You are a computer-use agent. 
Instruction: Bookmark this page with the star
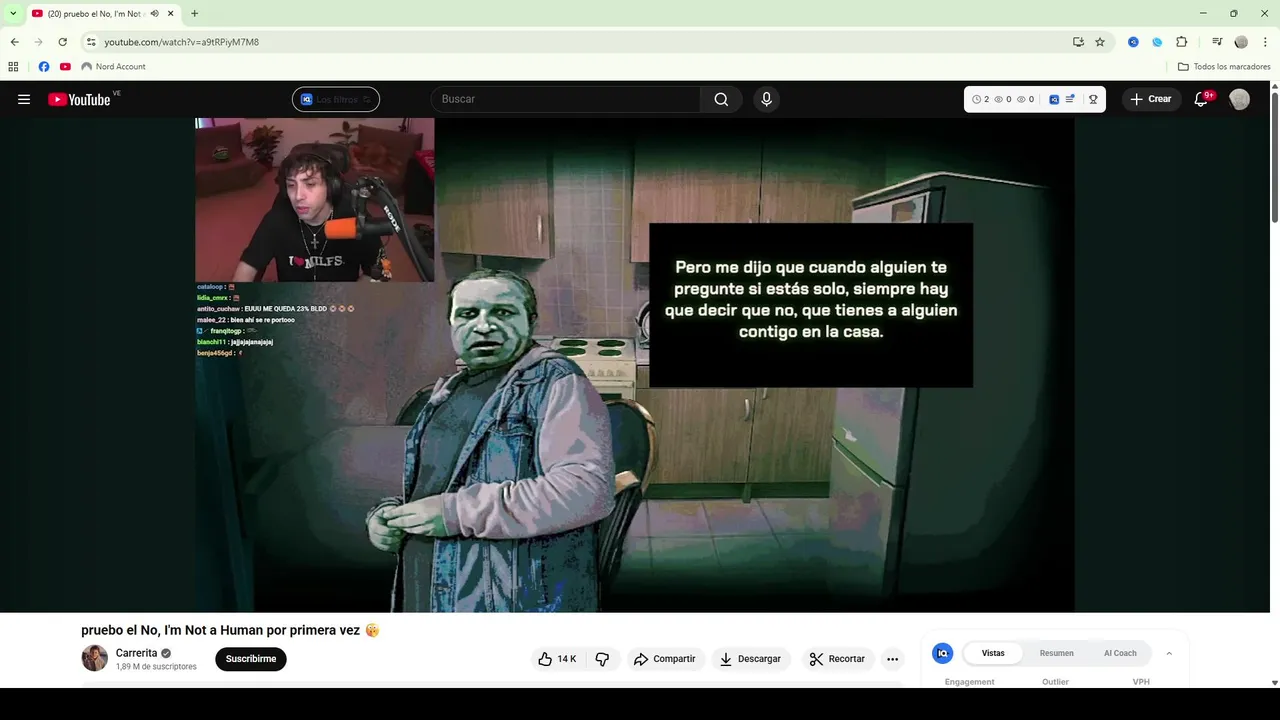coord(1100,42)
